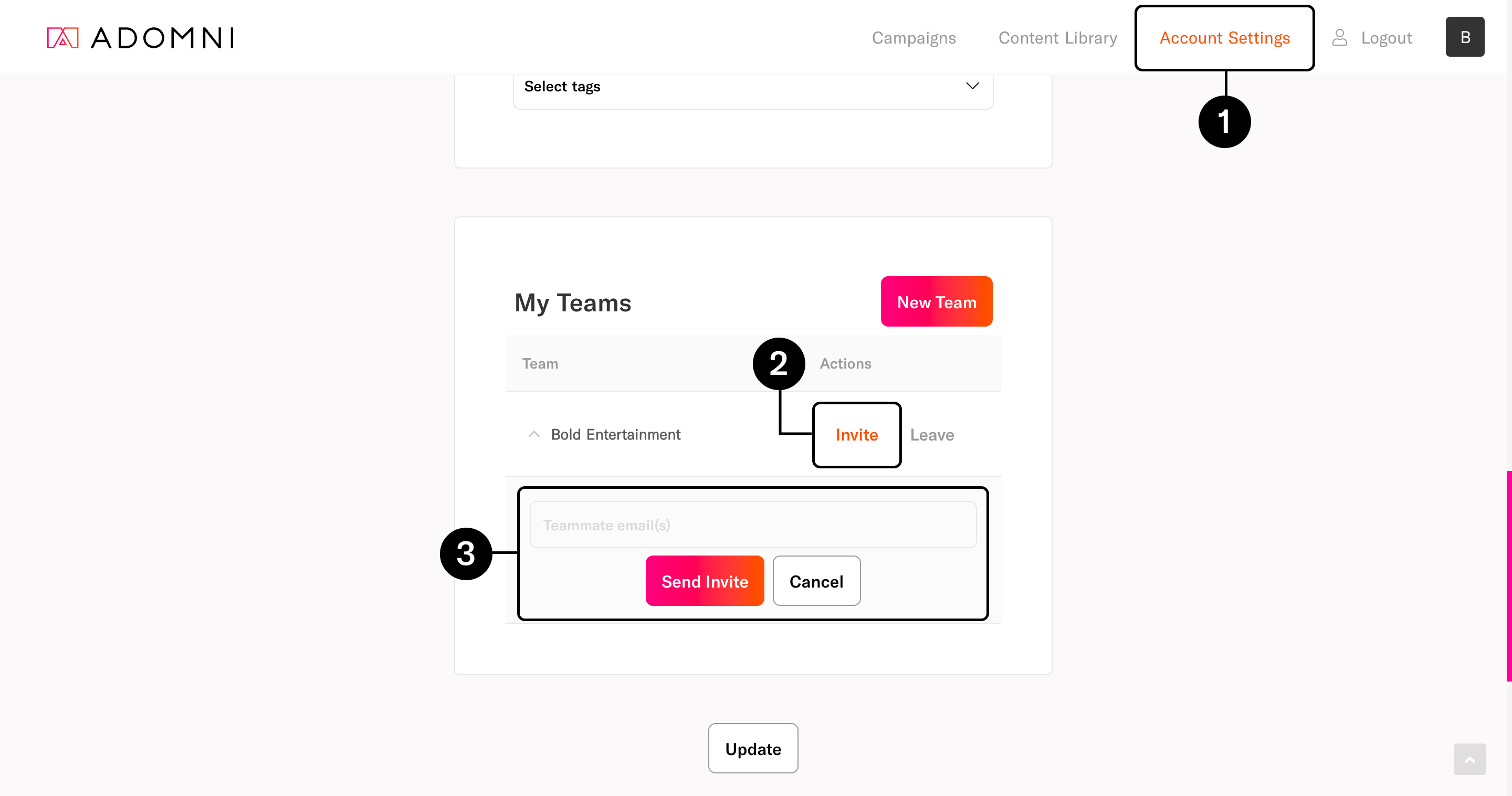Click the Select tags chevron arrow

pyautogui.click(x=972, y=86)
